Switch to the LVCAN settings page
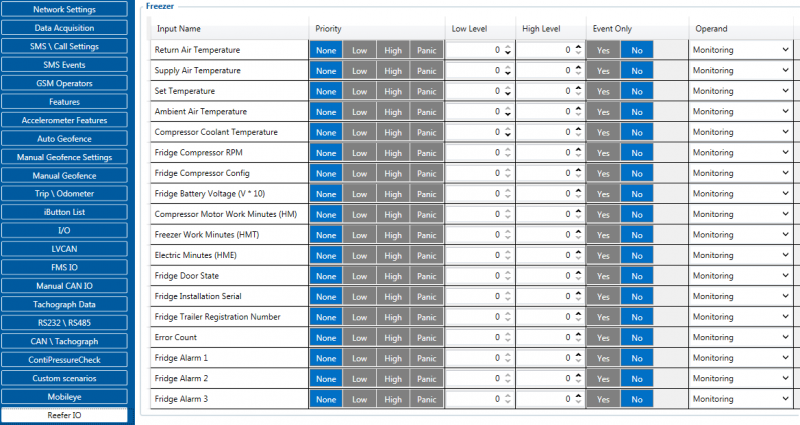The image size is (800, 425). tap(64, 249)
